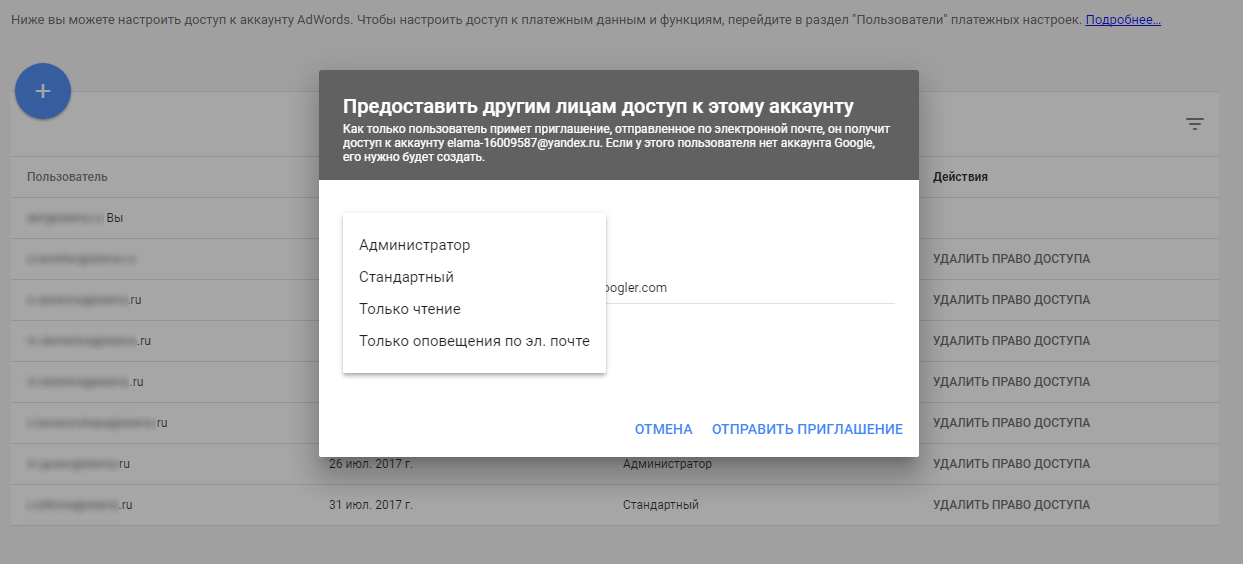Viewport: 1243px width, 564px height.
Task: Click the Действия column header
Action: (x=960, y=177)
